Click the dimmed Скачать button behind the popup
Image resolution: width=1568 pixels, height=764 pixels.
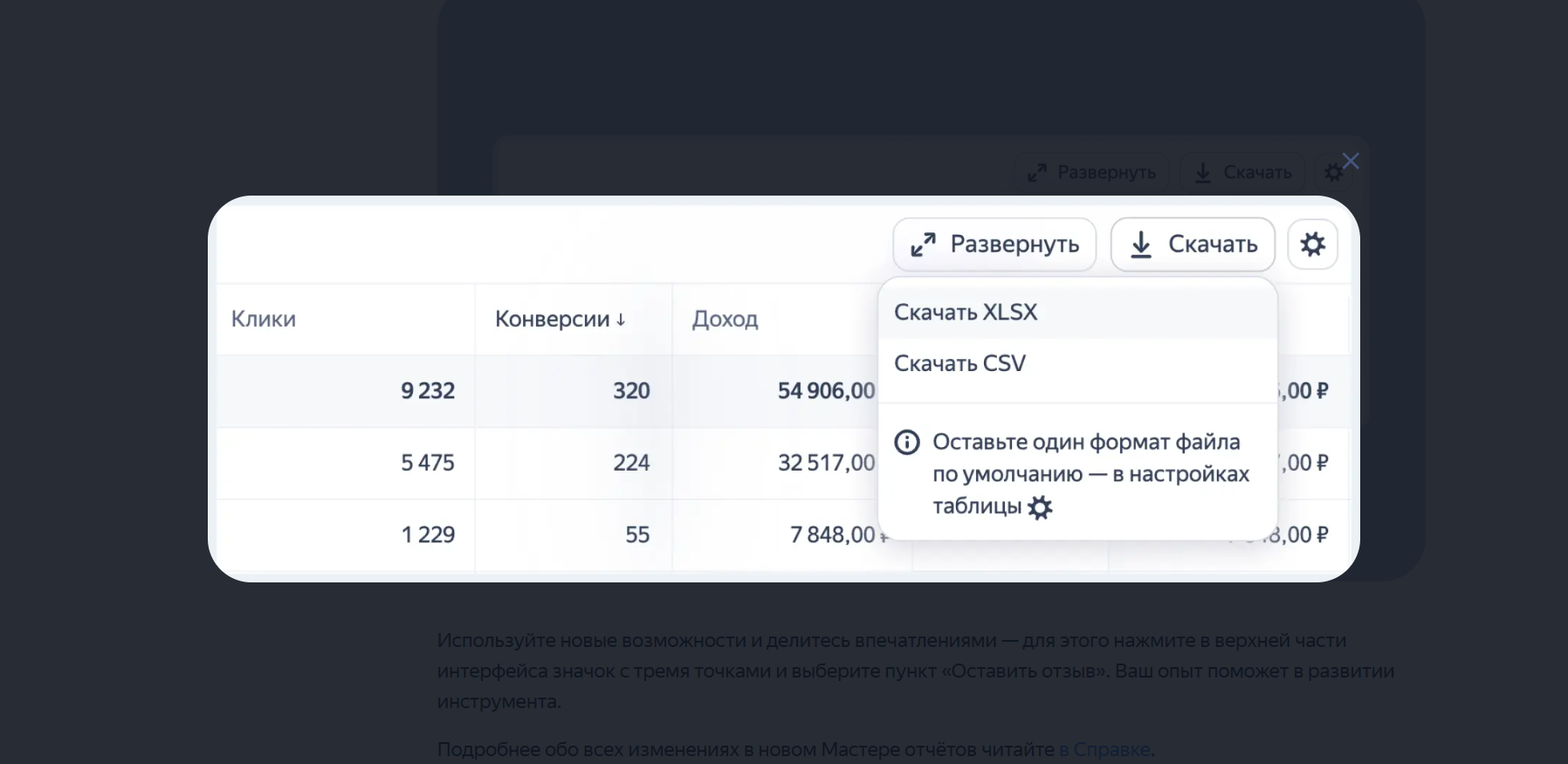coord(1242,172)
